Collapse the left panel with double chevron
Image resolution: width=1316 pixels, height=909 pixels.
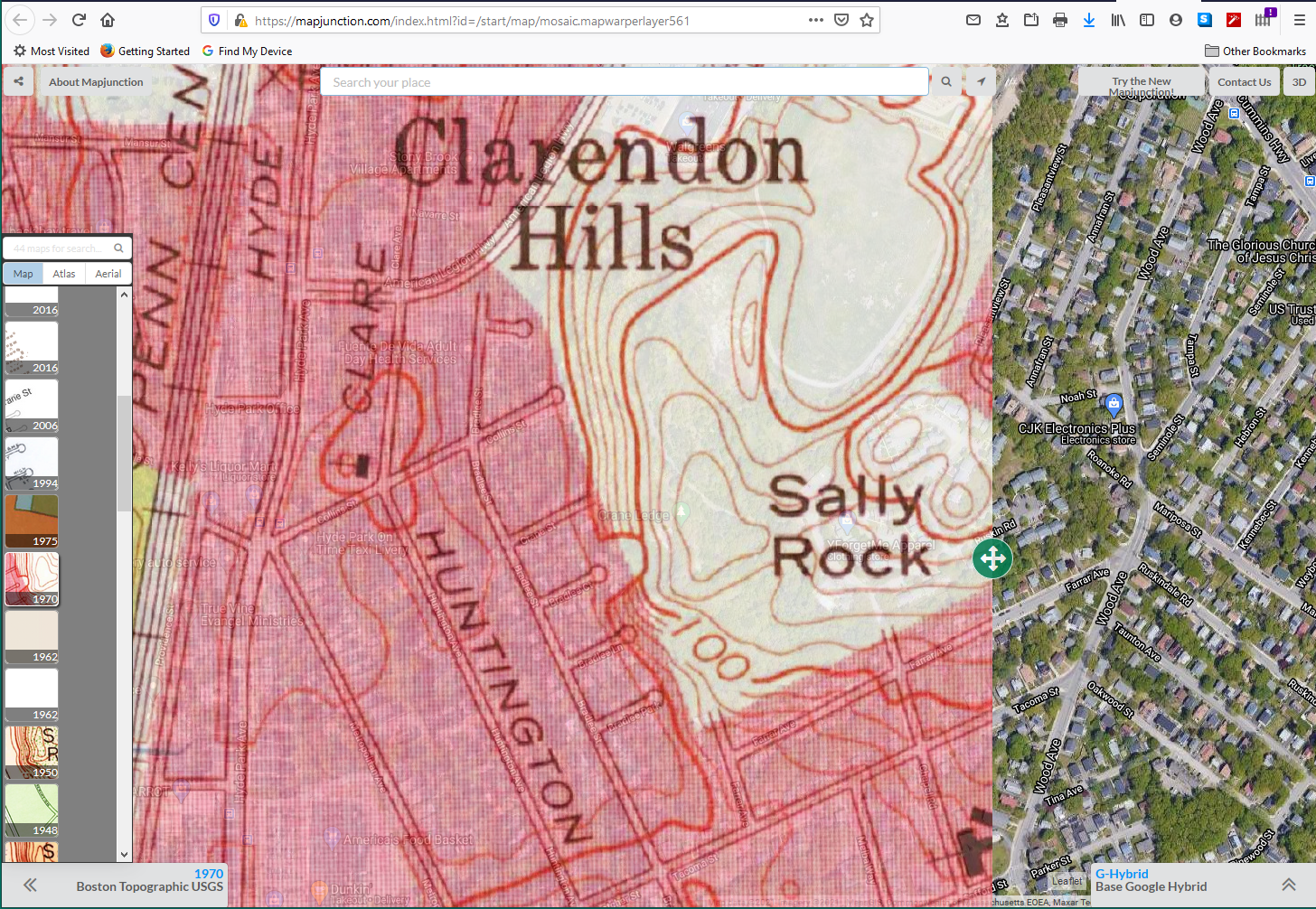(x=29, y=886)
